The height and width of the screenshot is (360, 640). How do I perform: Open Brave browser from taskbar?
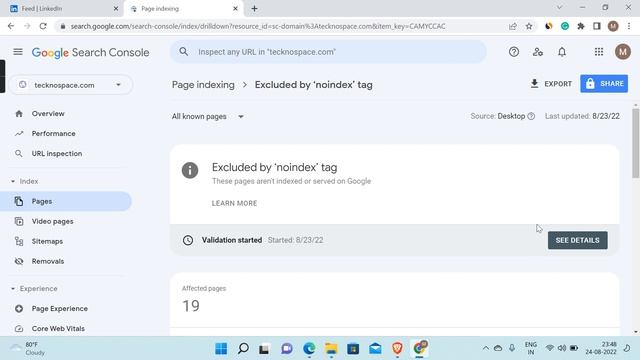coord(397,349)
